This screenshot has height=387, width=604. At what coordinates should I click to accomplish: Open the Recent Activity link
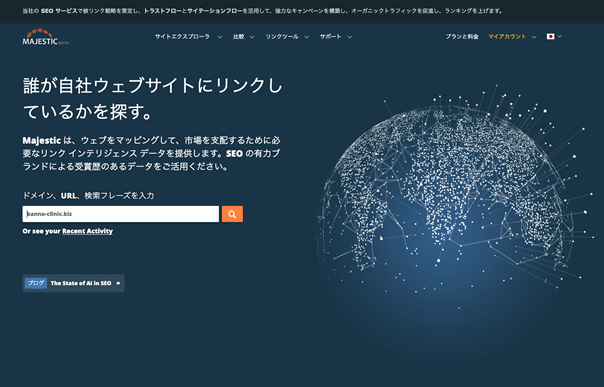[87, 231]
